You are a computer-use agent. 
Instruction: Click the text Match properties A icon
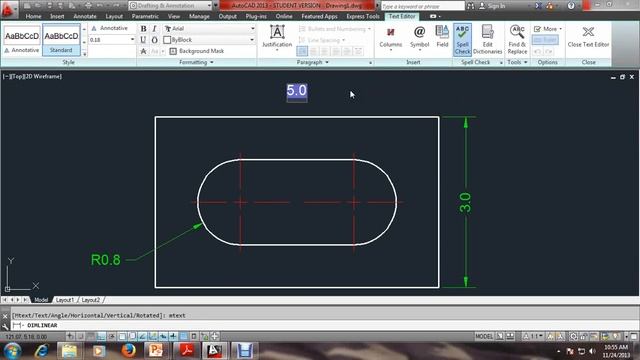point(143,51)
